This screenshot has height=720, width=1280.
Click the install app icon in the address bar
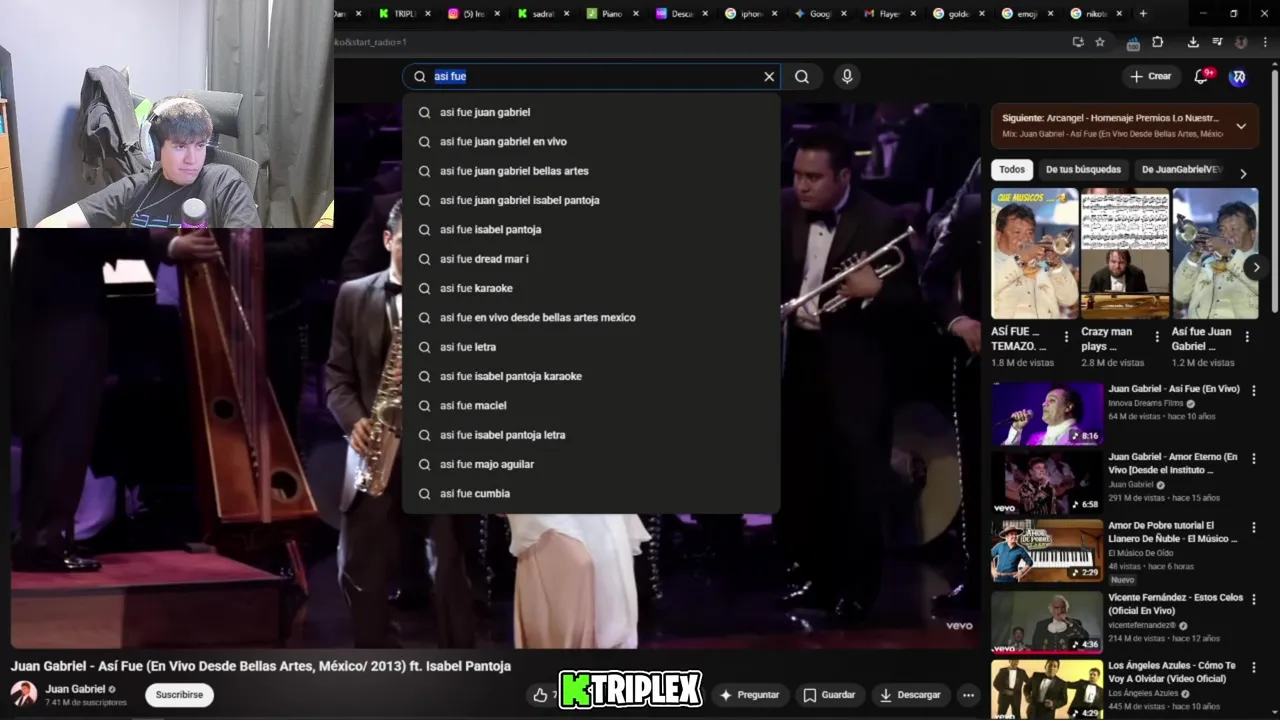pos(1077,42)
